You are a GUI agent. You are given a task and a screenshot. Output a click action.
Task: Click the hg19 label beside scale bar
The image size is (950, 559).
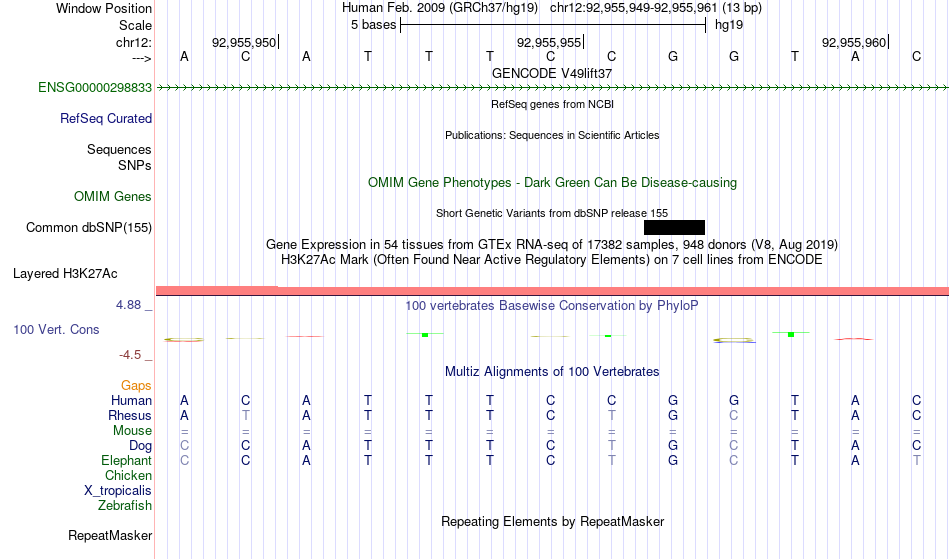(x=729, y=25)
